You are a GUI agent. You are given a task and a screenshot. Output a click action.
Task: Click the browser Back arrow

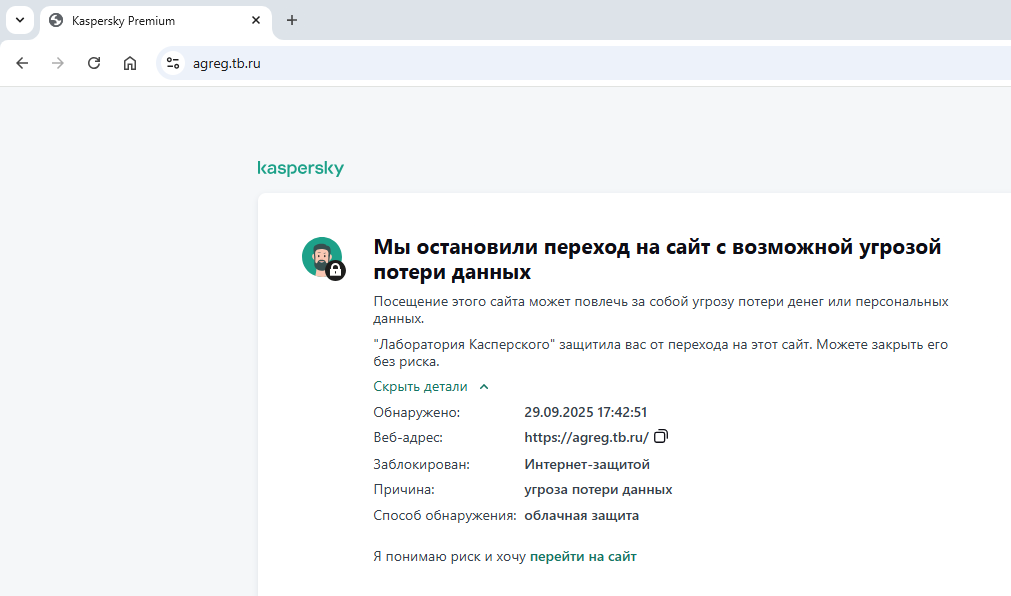point(22,63)
